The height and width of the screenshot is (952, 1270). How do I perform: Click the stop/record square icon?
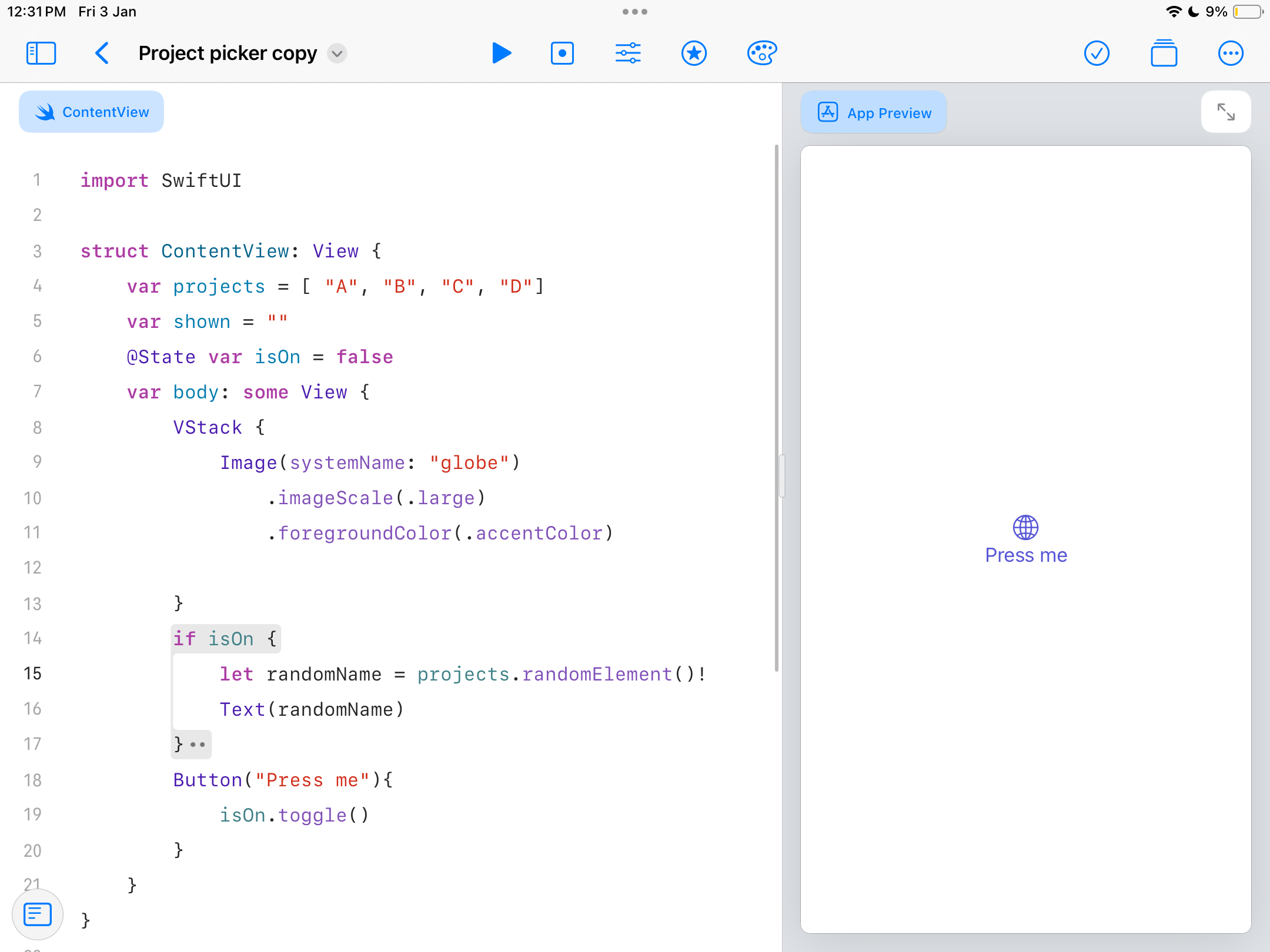click(x=562, y=53)
